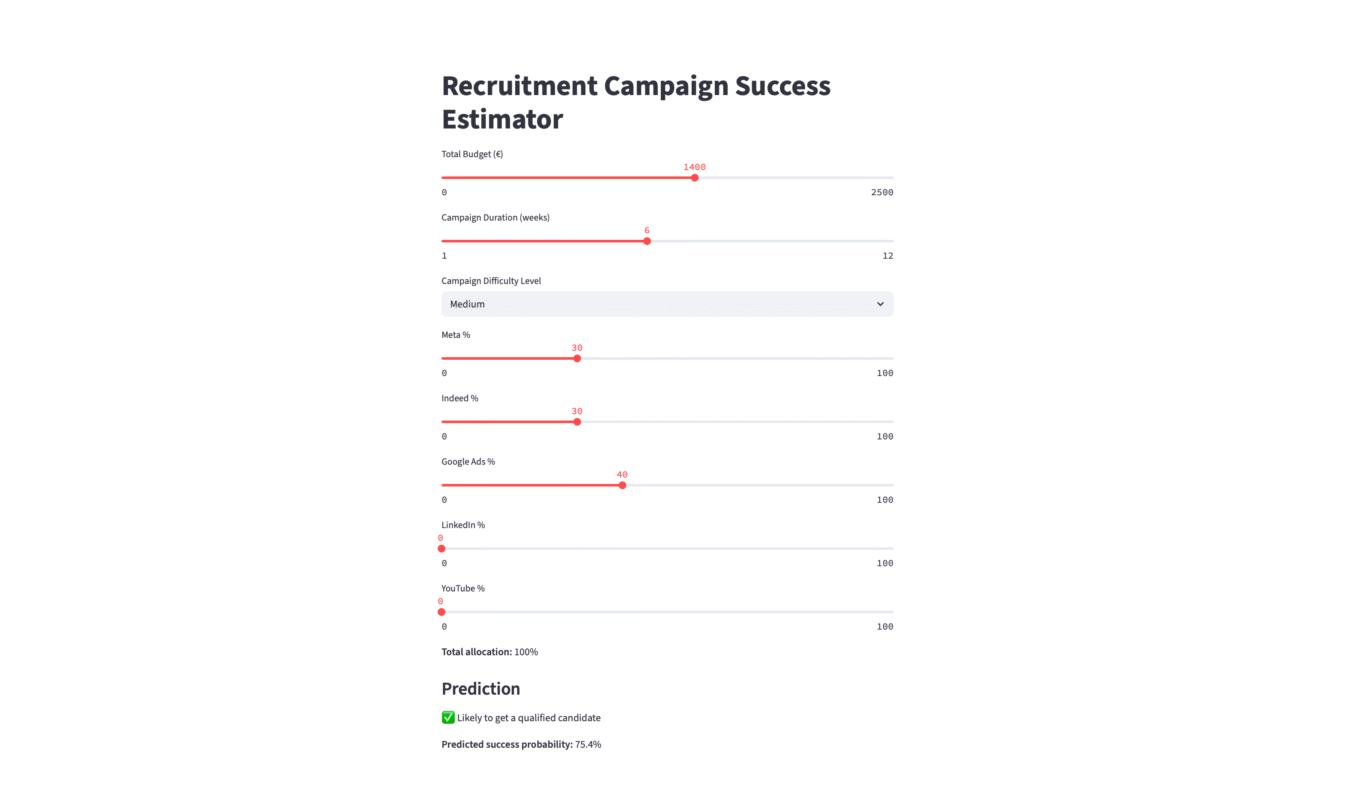Screen dimensions: 1349x800
Task: Click the Total allocation 100% text
Action: (490, 652)
